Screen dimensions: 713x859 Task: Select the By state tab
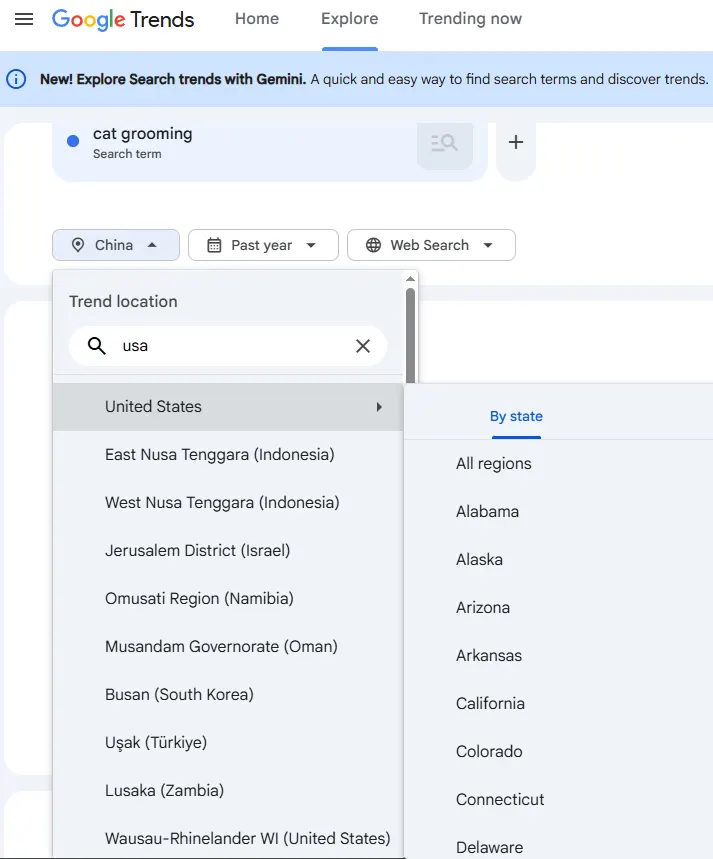516,416
